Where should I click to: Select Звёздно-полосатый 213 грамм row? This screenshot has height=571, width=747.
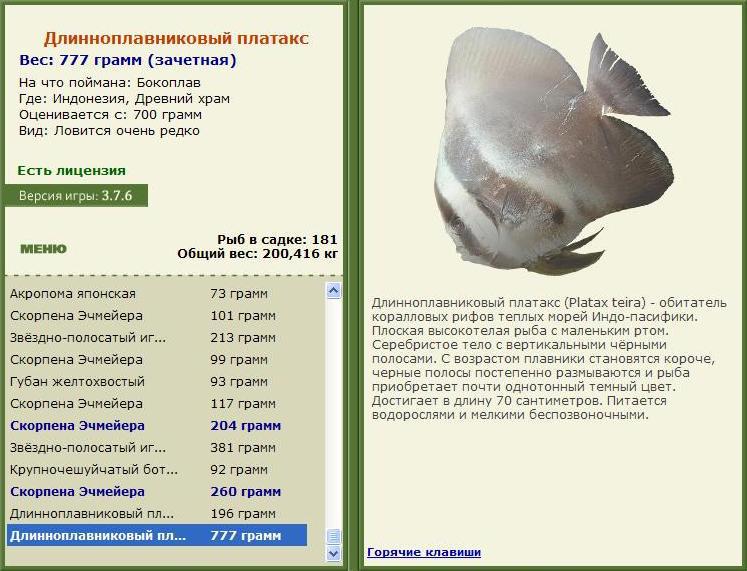157,338
